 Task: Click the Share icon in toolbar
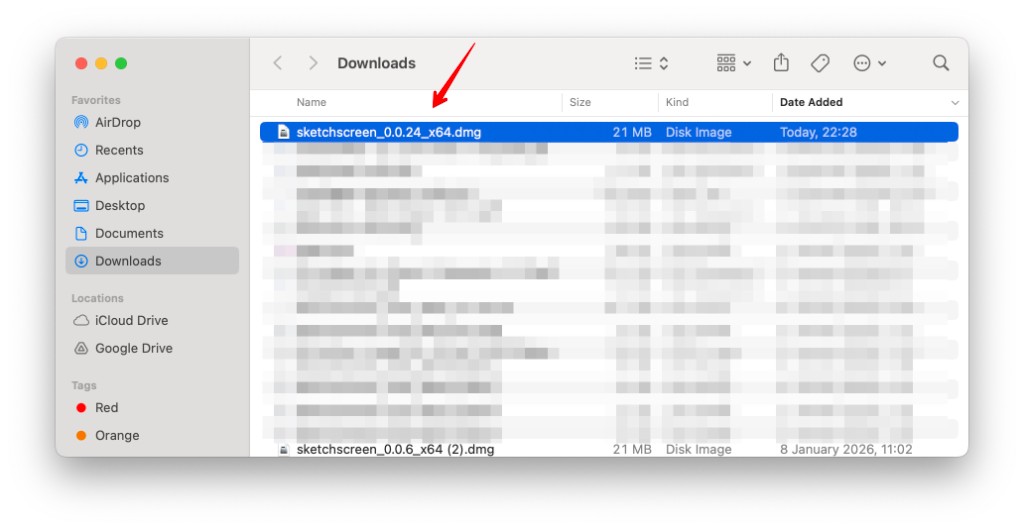(x=781, y=63)
